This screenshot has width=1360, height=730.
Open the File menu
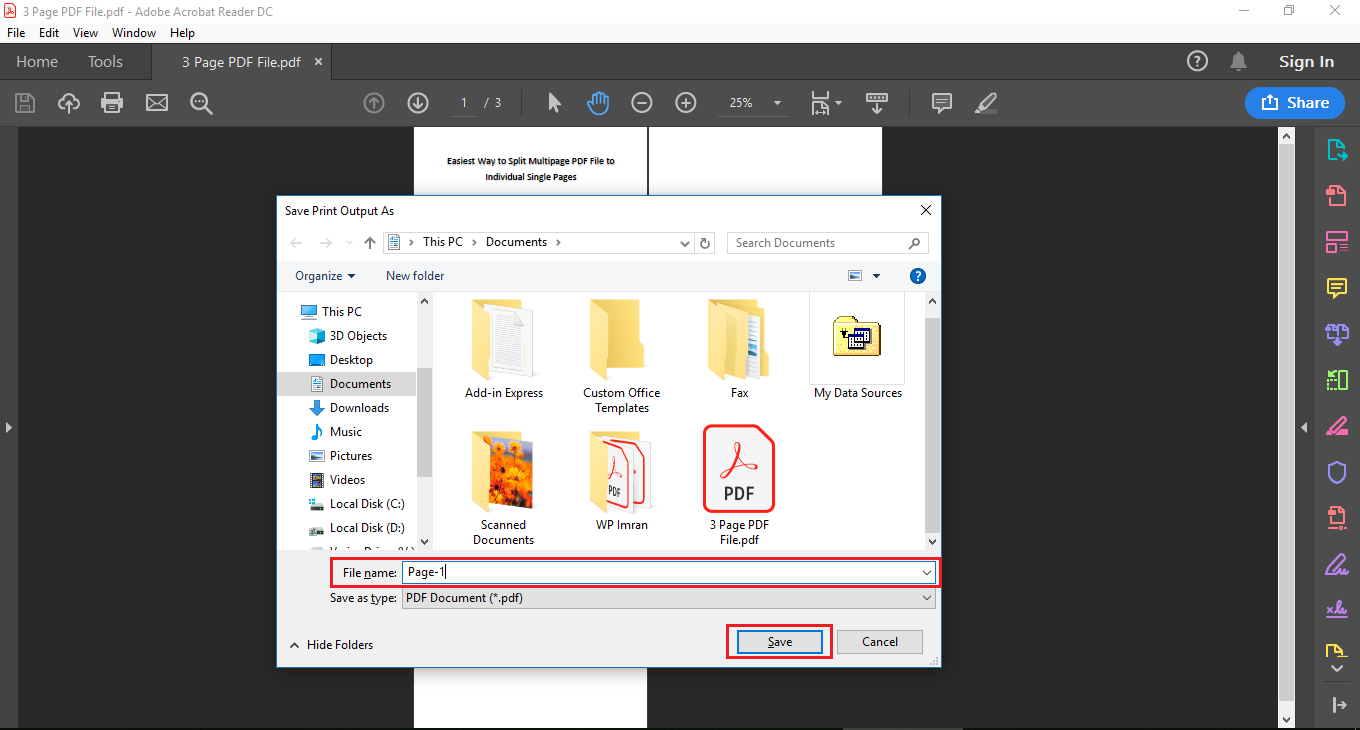[16, 33]
